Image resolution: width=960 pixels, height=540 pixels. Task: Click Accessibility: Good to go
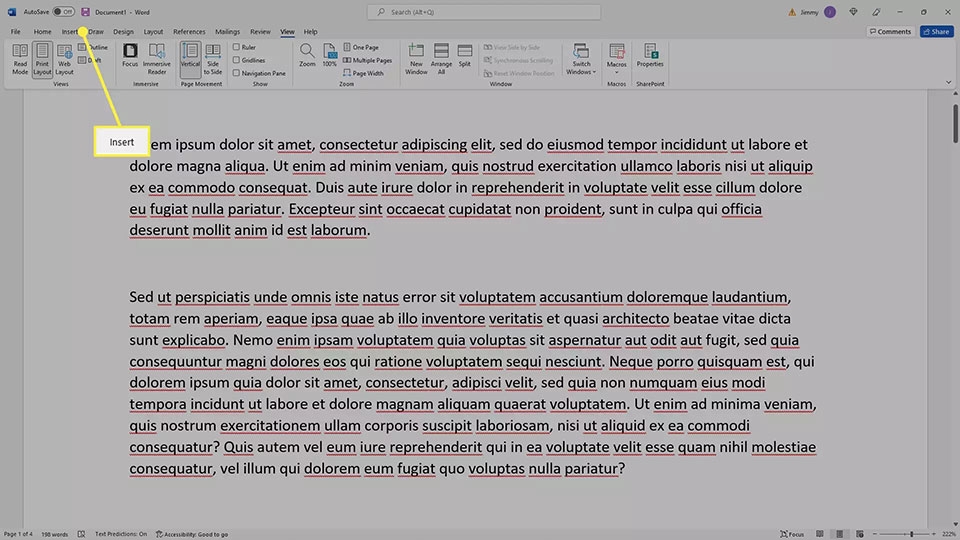[192, 534]
